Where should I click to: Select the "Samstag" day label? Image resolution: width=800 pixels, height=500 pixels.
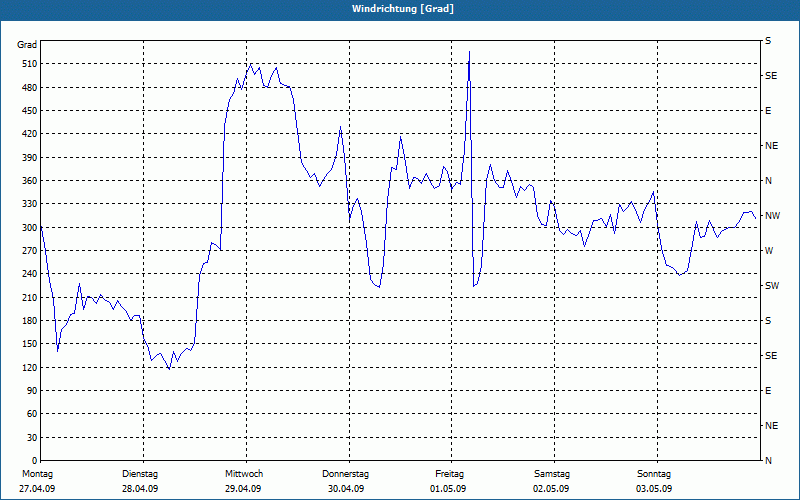(552, 474)
